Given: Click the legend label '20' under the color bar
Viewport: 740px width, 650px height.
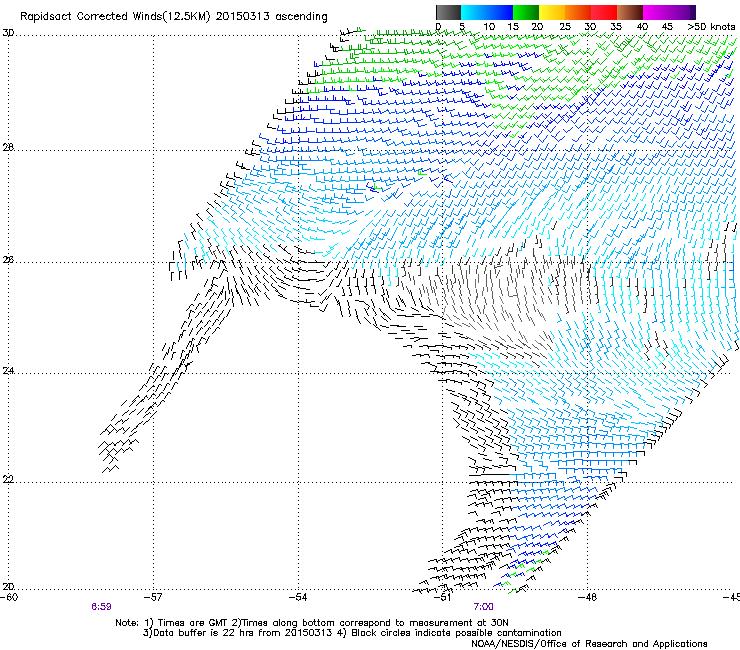Looking at the screenshot, I should (x=537, y=27).
